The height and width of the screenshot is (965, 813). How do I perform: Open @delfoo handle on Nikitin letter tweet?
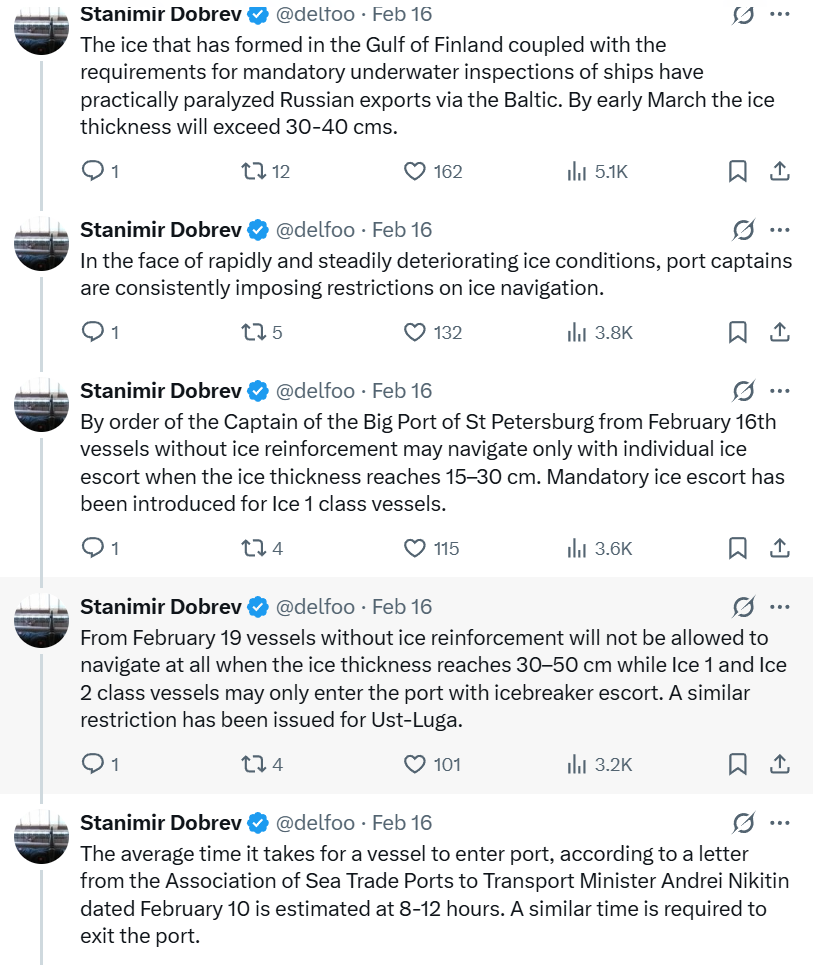(315, 823)
